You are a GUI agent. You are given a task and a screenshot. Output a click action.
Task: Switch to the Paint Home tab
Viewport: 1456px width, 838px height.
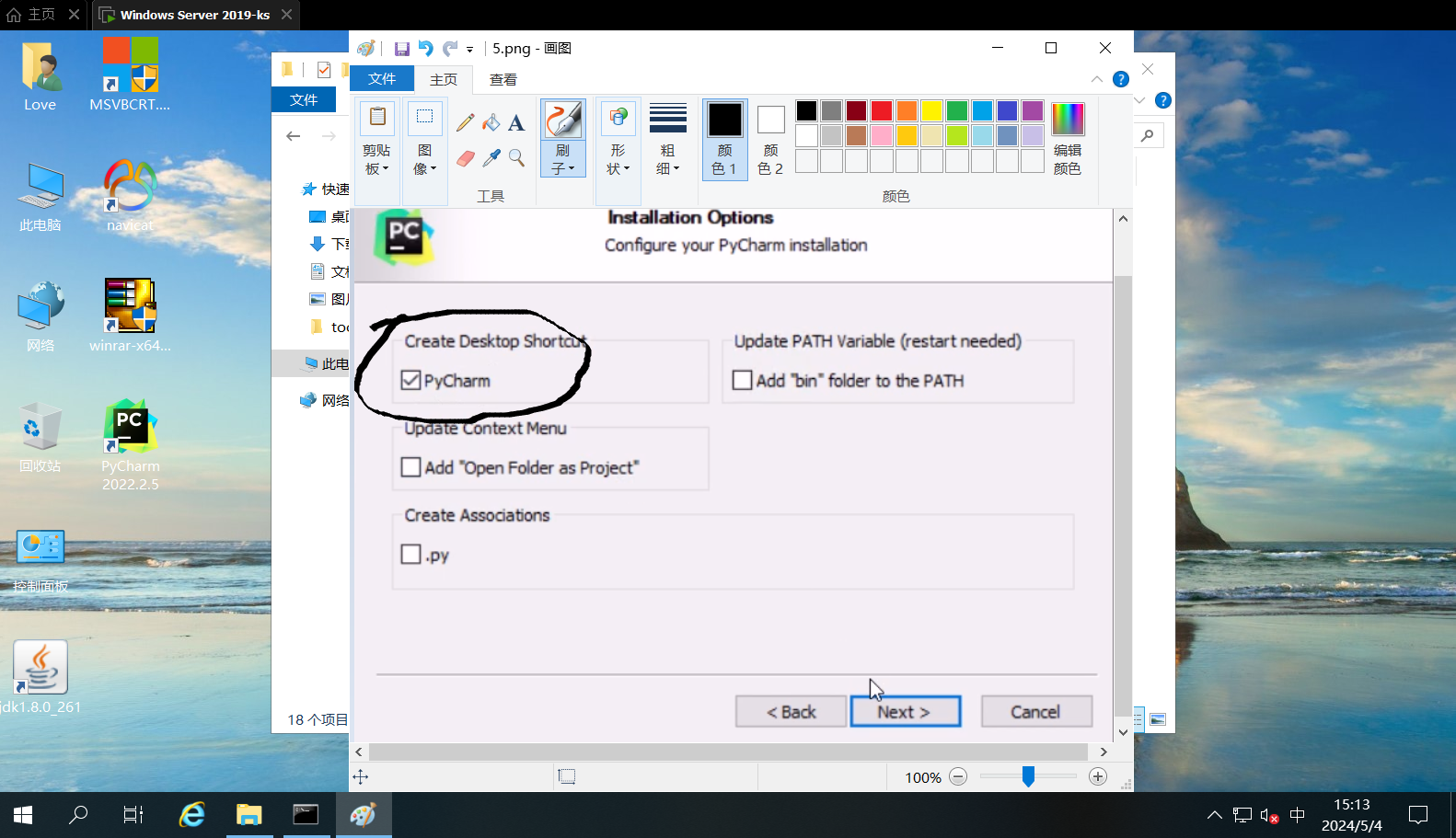tap(444, 80)
